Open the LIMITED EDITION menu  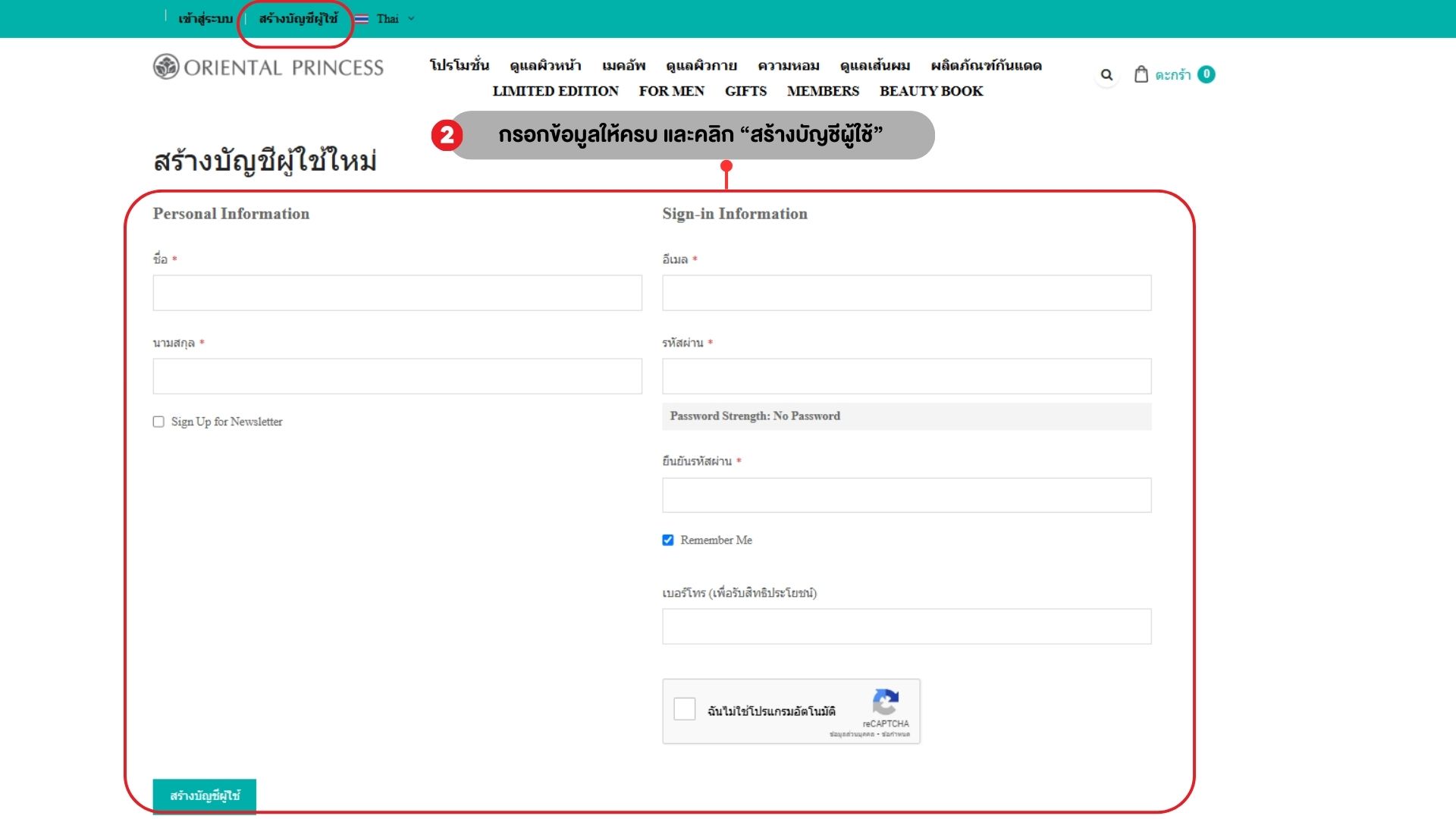click(555, 91)
